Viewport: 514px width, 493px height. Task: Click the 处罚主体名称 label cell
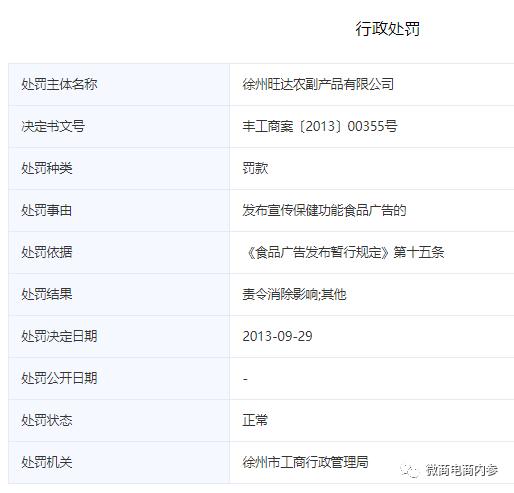pyautogui.click(x=119, y=84)
